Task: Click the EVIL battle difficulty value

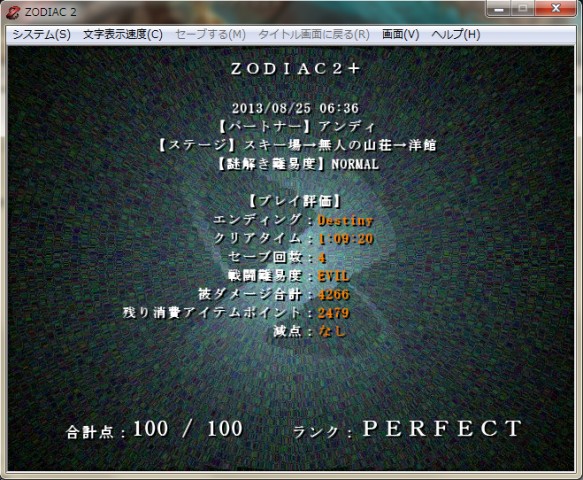Action: click(x=334, y=276)
